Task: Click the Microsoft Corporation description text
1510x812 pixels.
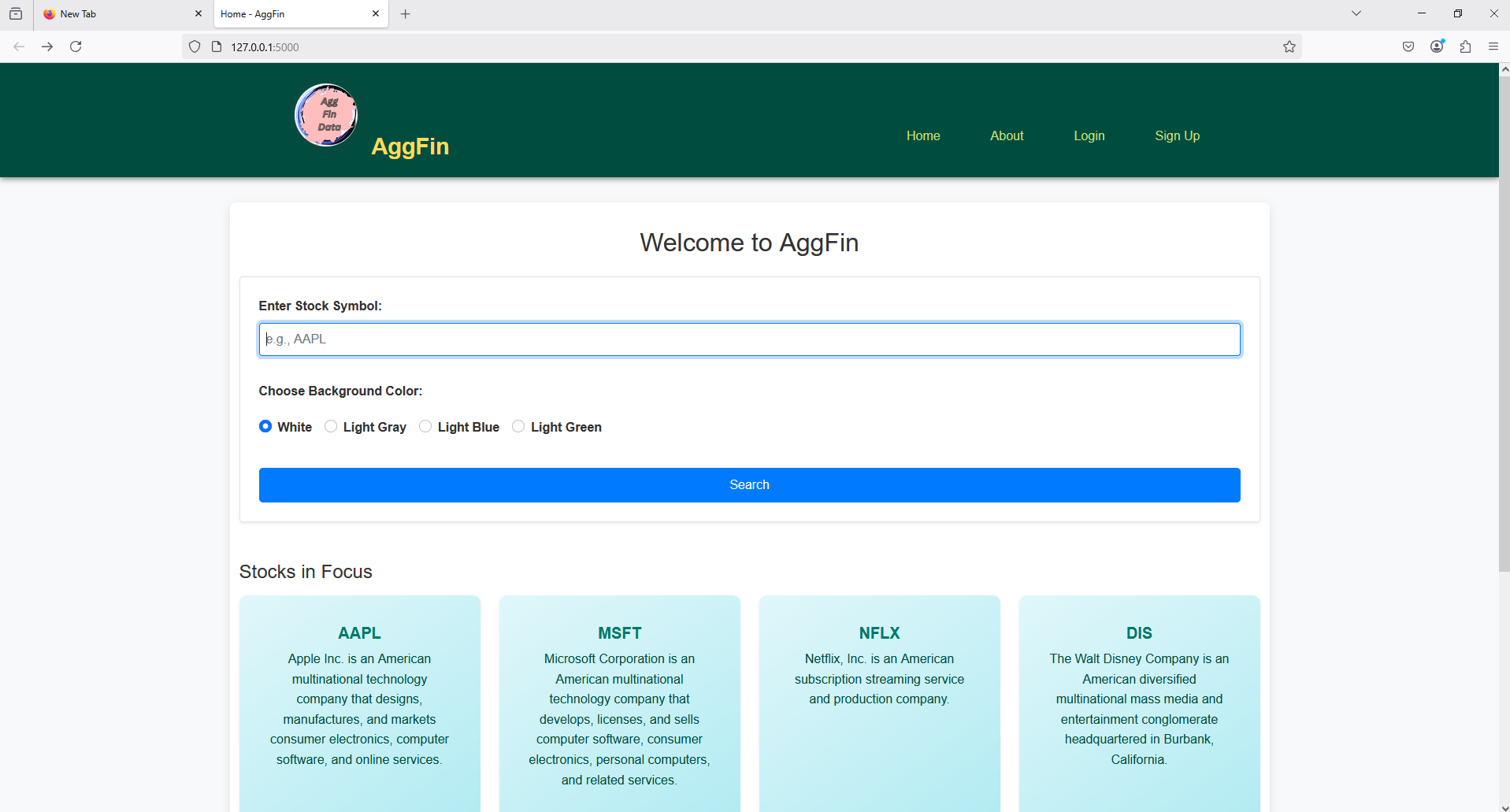Action: point(620,719)
